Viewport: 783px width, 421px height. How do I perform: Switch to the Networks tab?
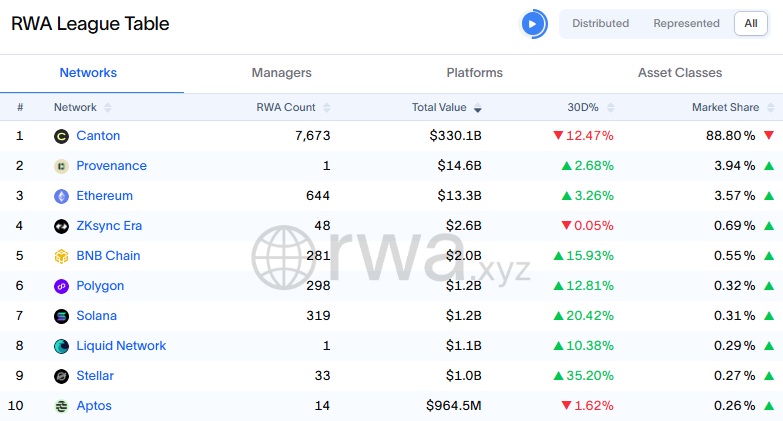pos(88,73)
